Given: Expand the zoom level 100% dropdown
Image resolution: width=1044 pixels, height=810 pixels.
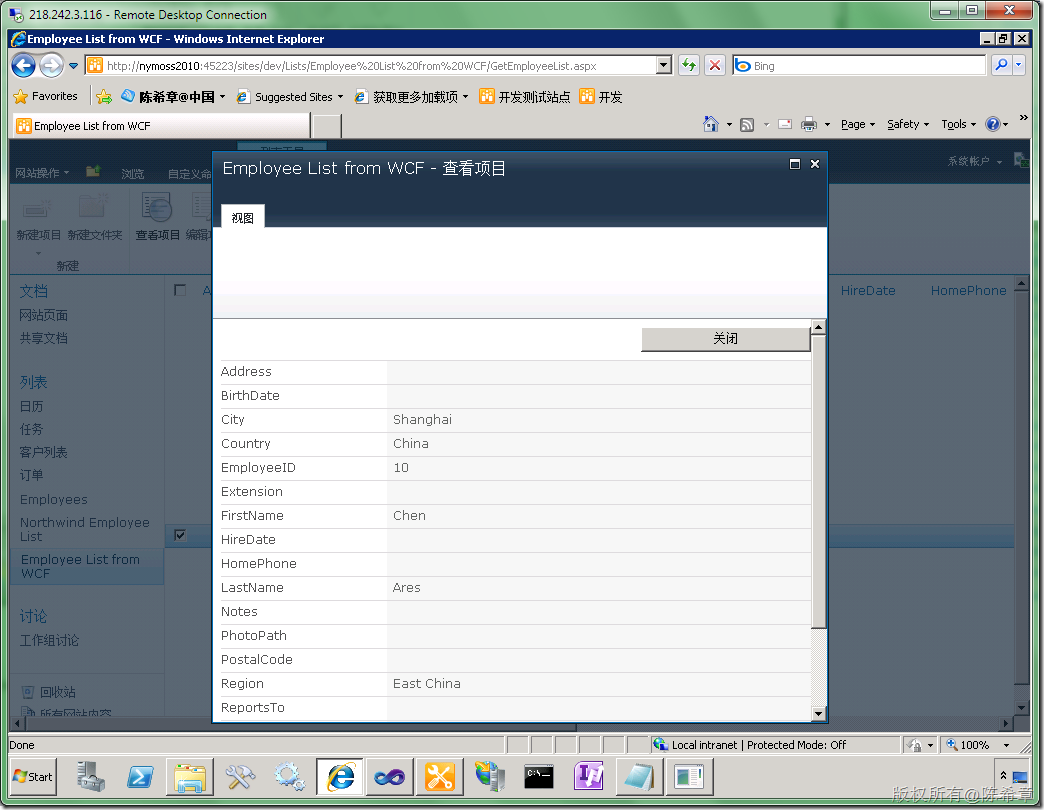Looking at the screenshot, I should pyautogui.click(x=1006, y=745).
